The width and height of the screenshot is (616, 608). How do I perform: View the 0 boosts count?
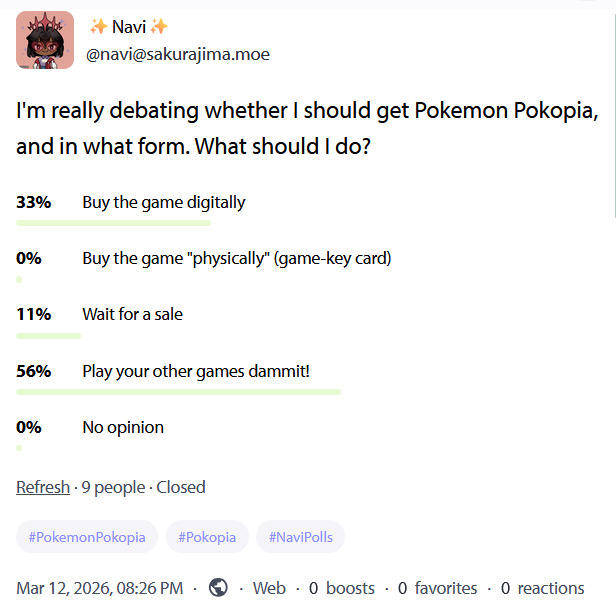(342, 588)
